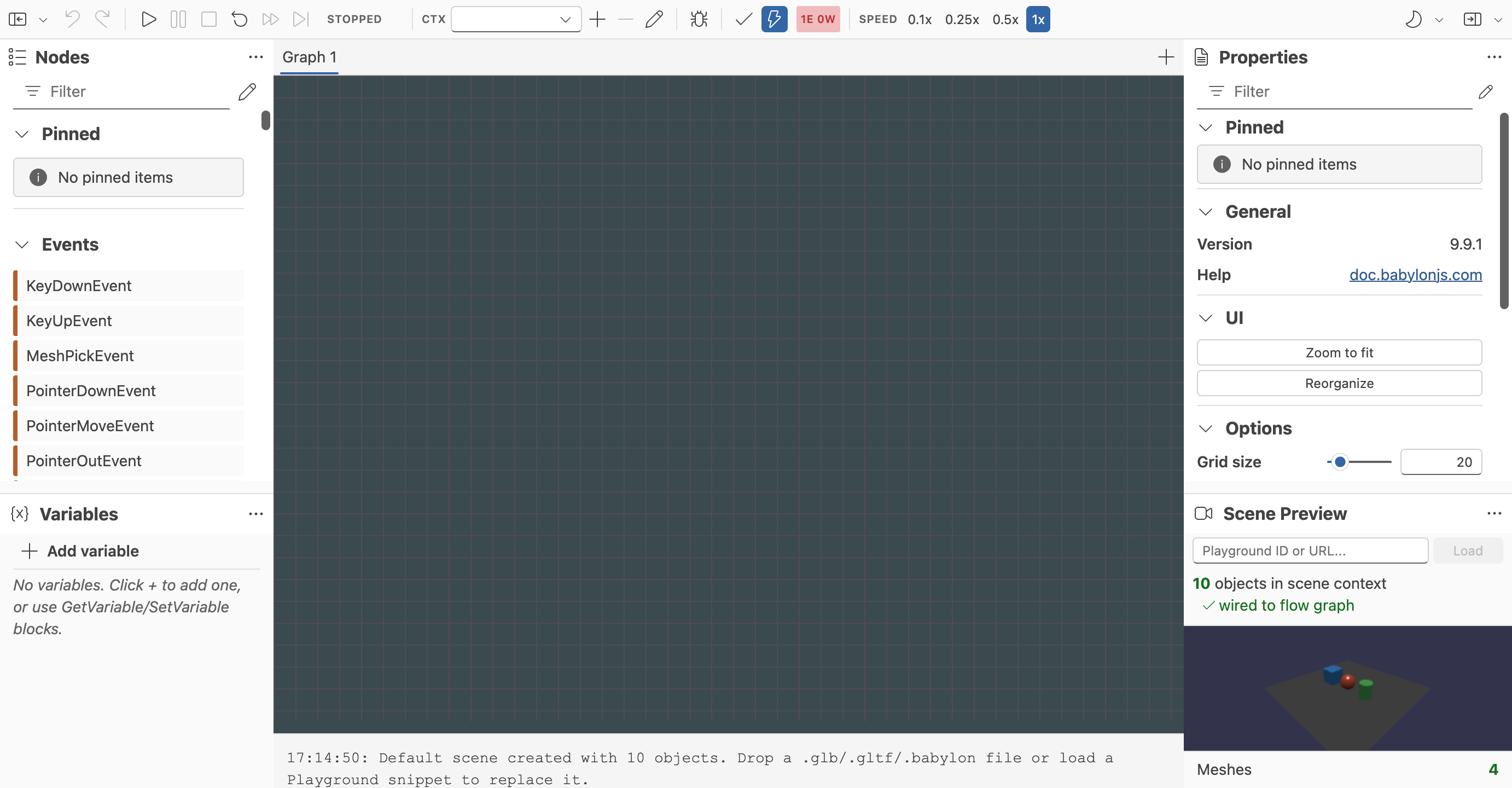Screen dimensions: 1512x788
Task: Open the bug debug icon
Action: coord(699,19)
